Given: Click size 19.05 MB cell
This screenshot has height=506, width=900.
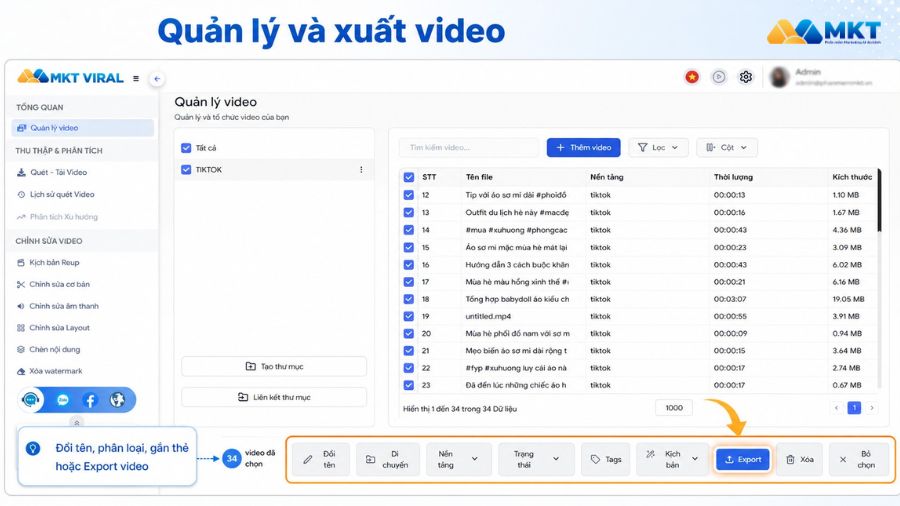Looking at the screenshot, I should [848, 299].
